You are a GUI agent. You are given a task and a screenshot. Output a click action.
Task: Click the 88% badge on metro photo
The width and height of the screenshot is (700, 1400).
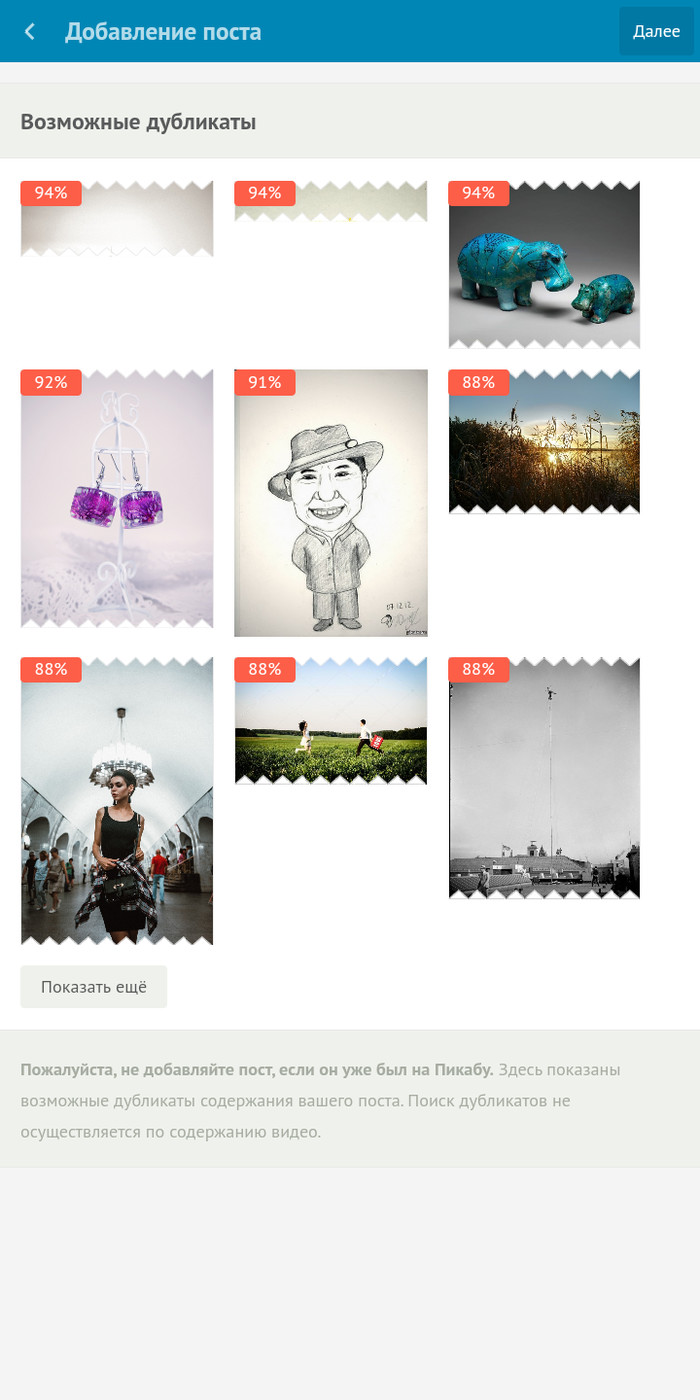coord(51,669)
